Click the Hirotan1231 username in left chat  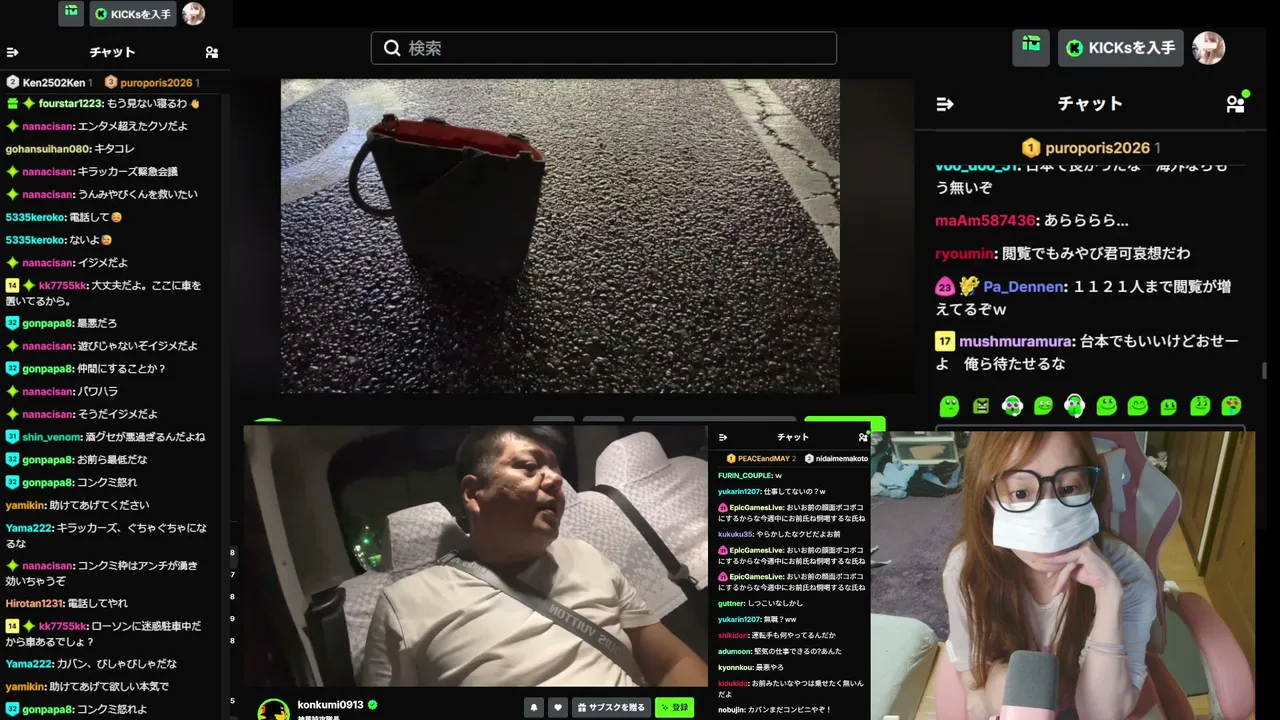(34, 603)
